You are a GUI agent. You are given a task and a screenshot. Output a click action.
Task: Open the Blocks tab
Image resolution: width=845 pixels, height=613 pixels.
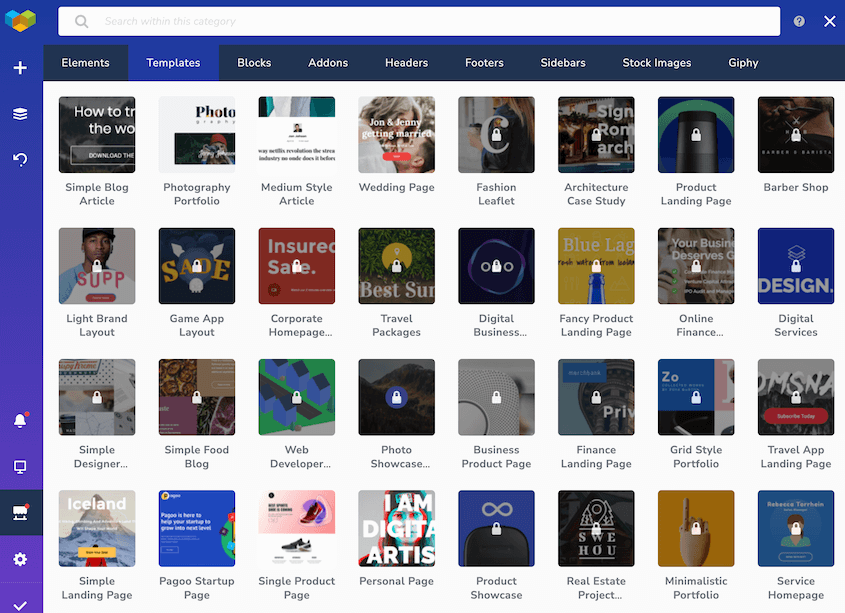tap(254, 63)
